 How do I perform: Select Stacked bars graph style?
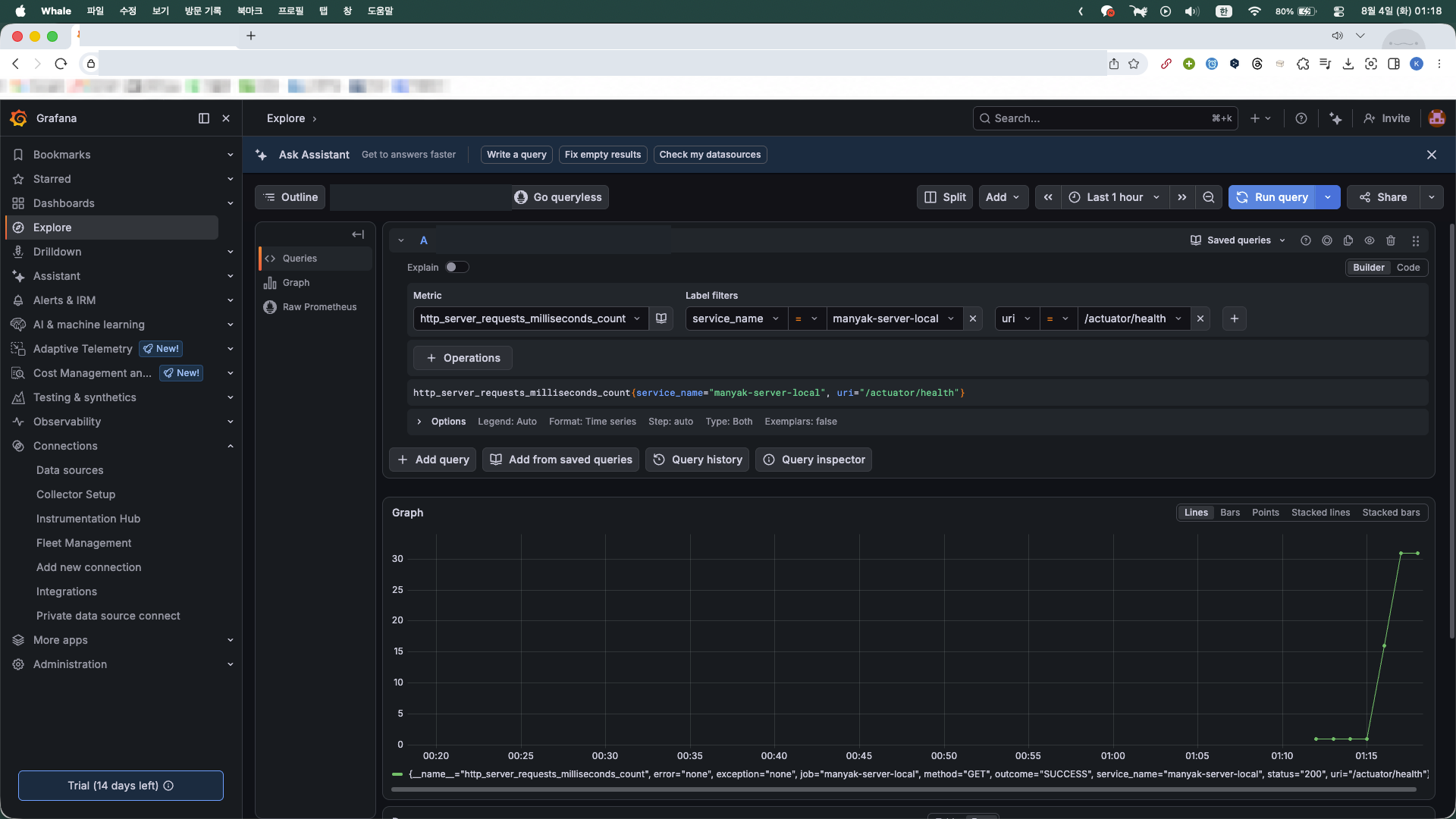point(1391,513)
